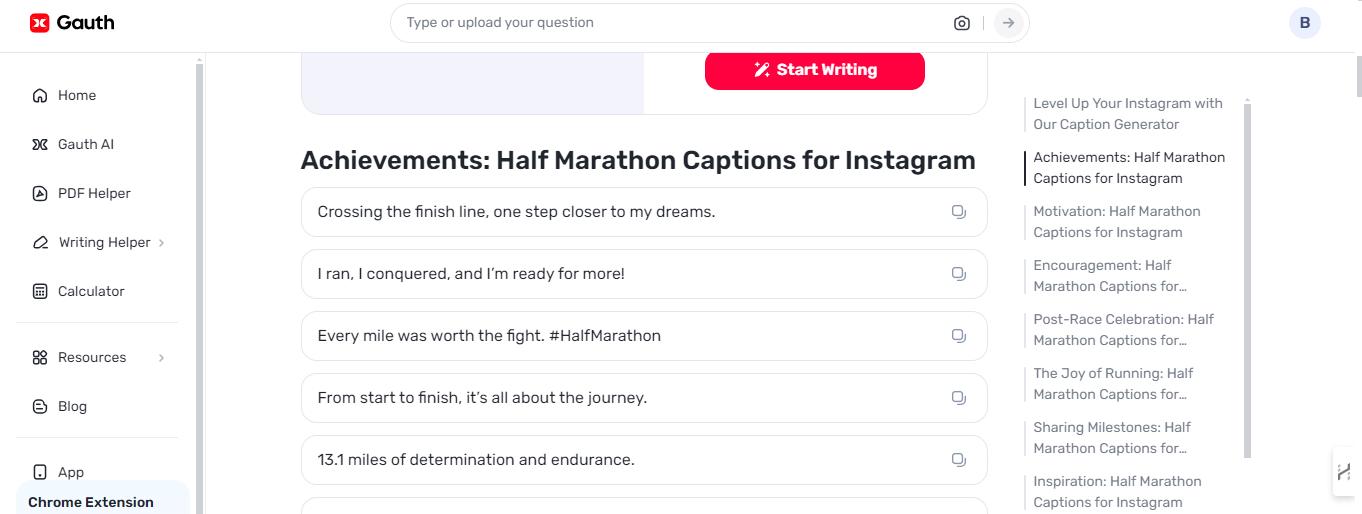This screenshot has height=514, width=1362.
Task: Expand the Resources submenu
Action: tap(161, 357)
